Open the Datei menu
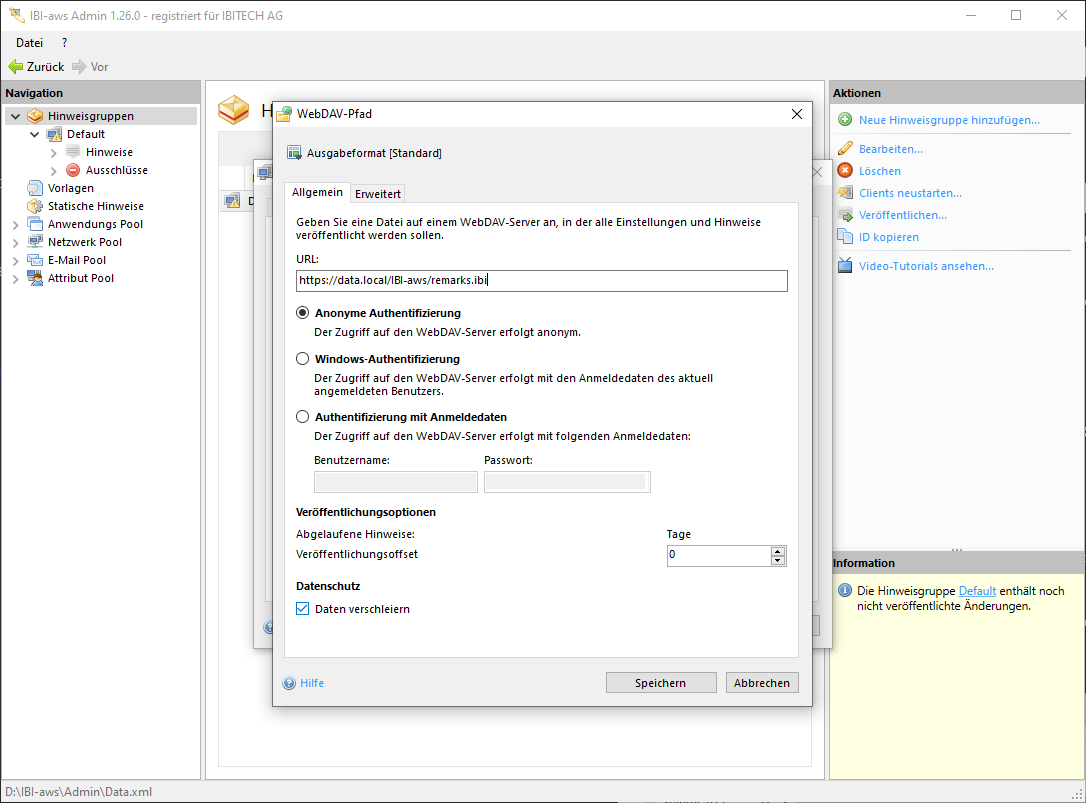The width and height of the screenshot is (1086, 803). 29,43
